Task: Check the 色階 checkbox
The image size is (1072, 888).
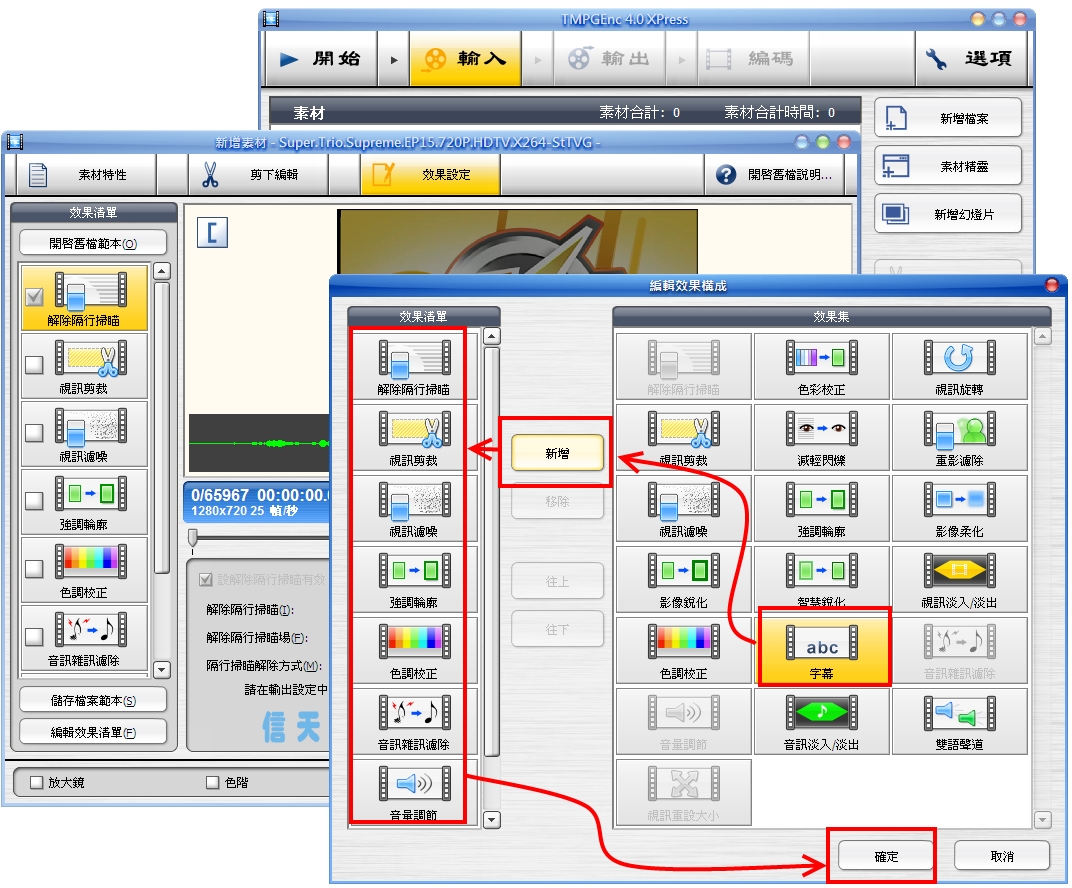Action: click(213, 782)
